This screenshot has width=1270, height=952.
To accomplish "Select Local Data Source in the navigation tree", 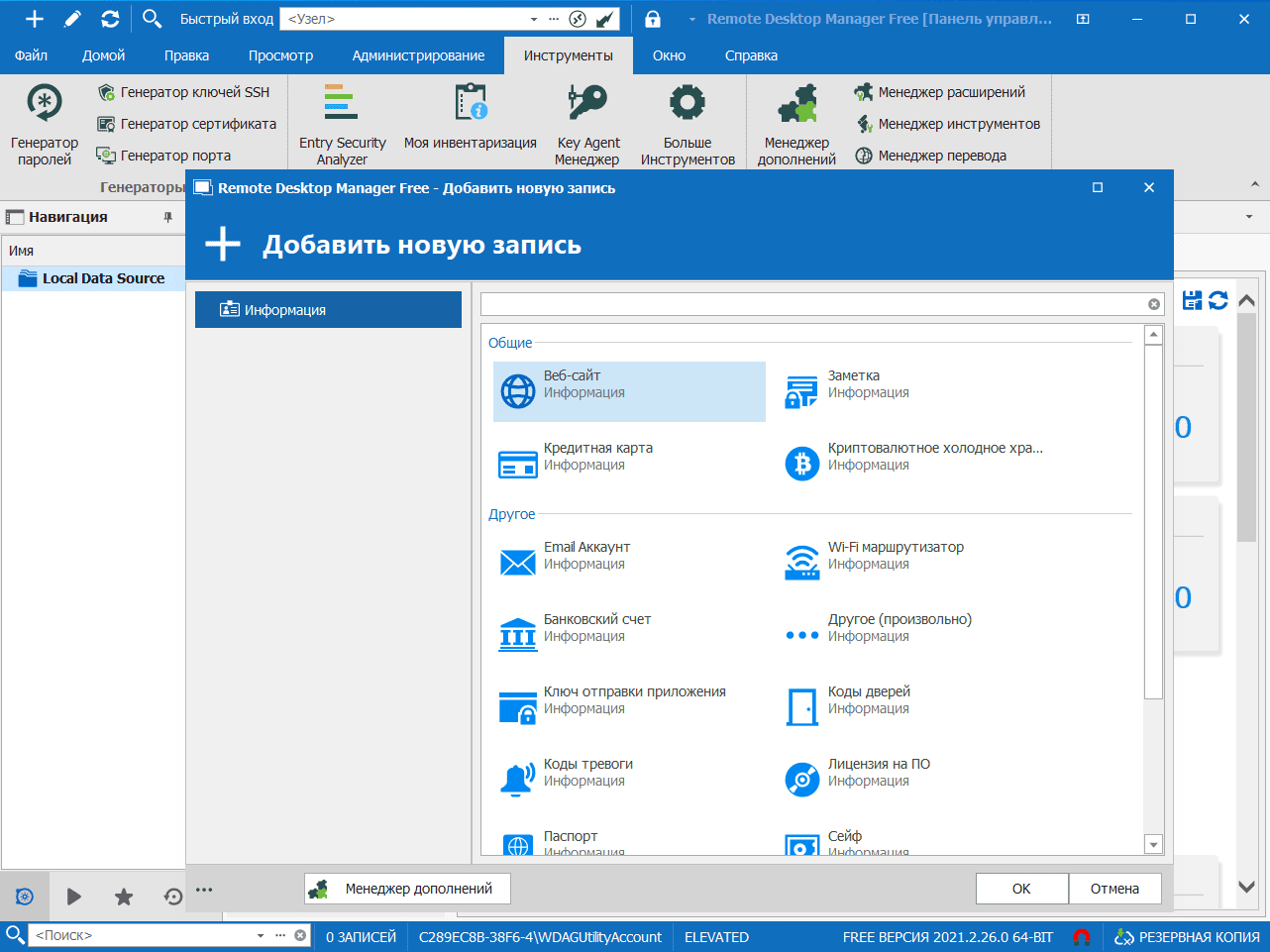I will pos(93,278).
